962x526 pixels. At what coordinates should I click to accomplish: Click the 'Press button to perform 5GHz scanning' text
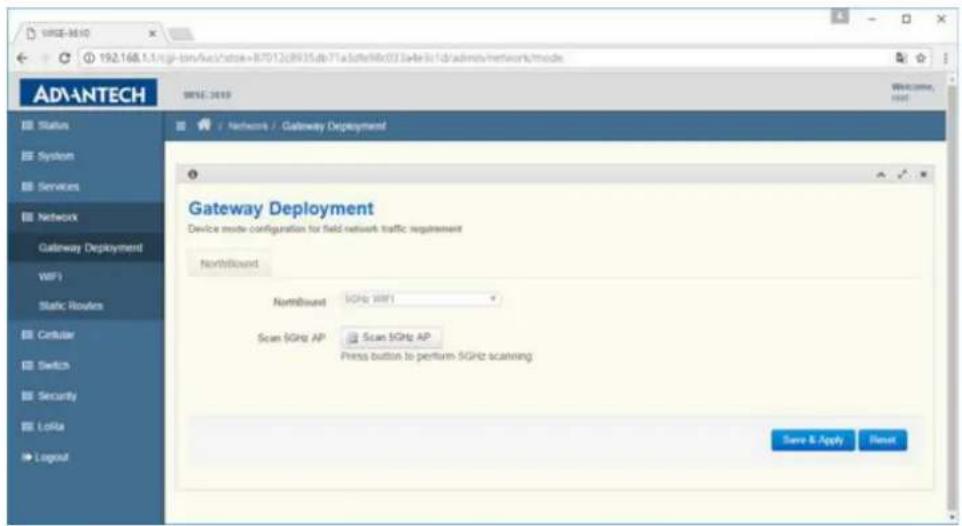(x=437, y=357)
